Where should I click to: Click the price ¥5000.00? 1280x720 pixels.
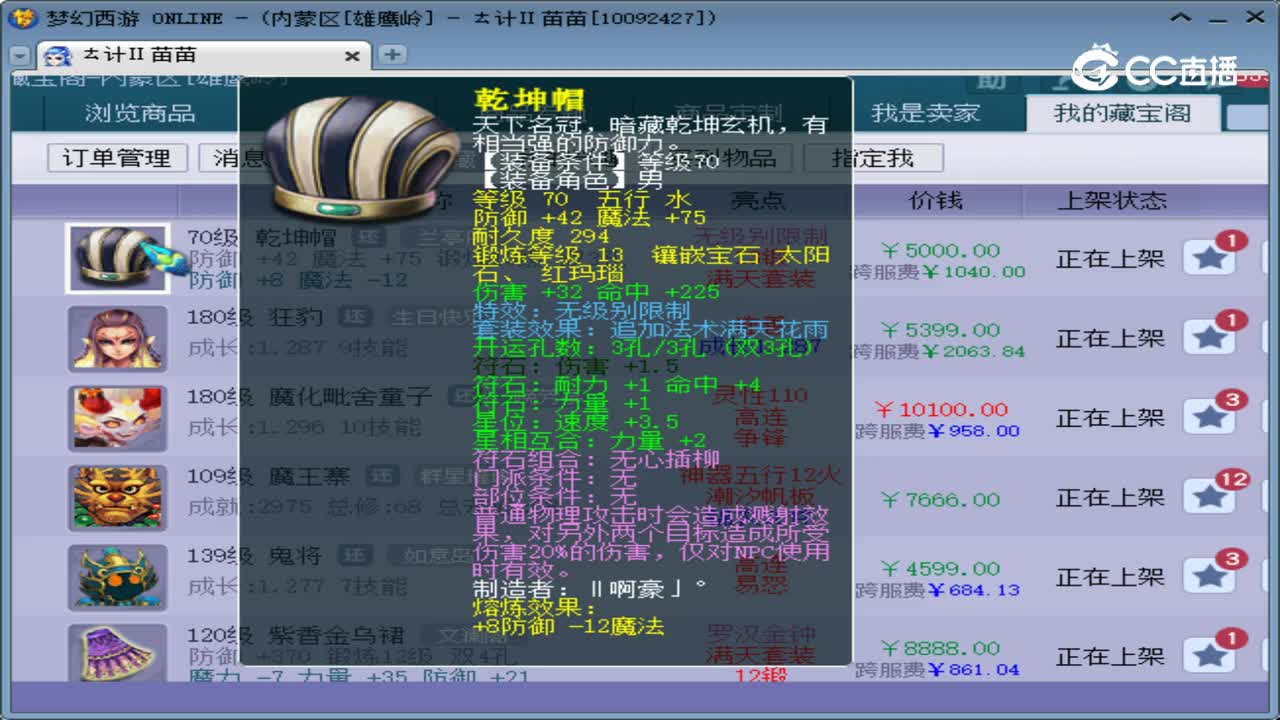pyautogui.click(x=941, y=250)
